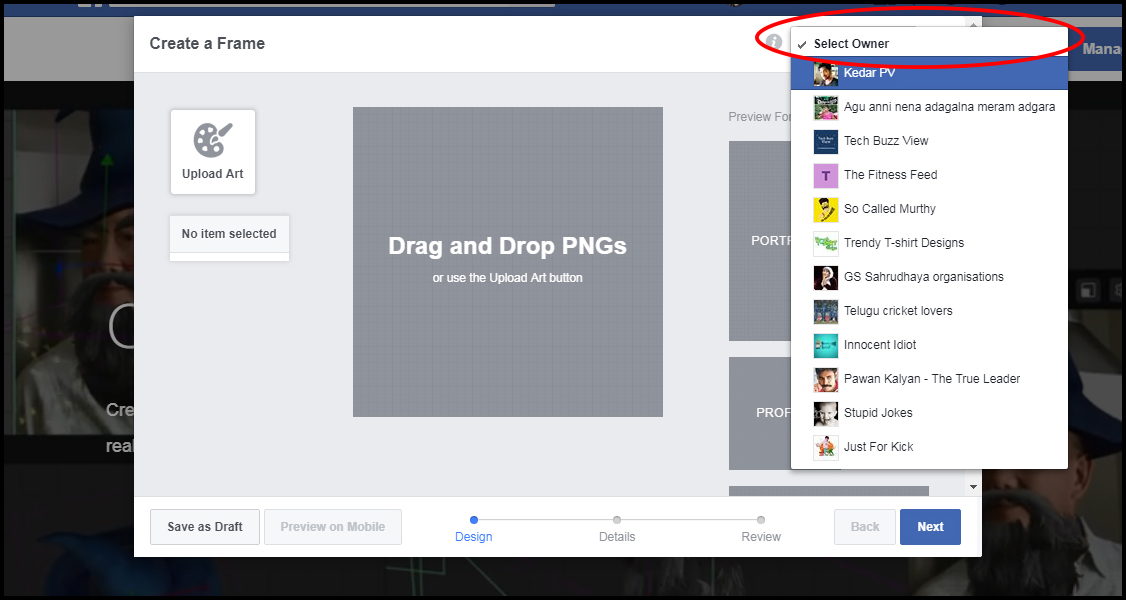
Task: Click Preview on Mobile button
Action: coord(332,527)
